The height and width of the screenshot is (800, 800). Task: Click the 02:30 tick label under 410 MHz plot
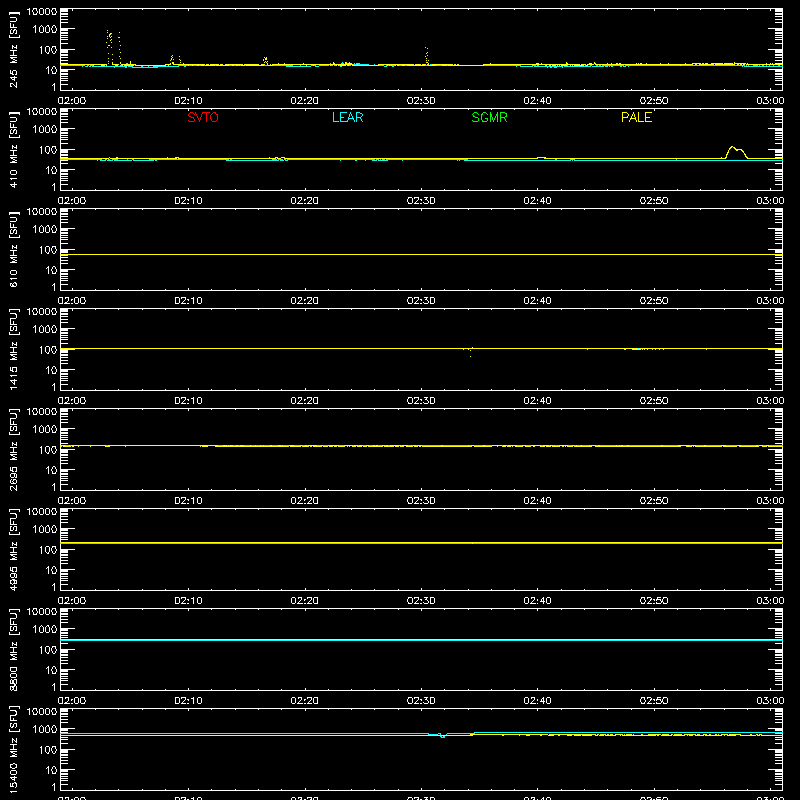click(x=421, y=201)
